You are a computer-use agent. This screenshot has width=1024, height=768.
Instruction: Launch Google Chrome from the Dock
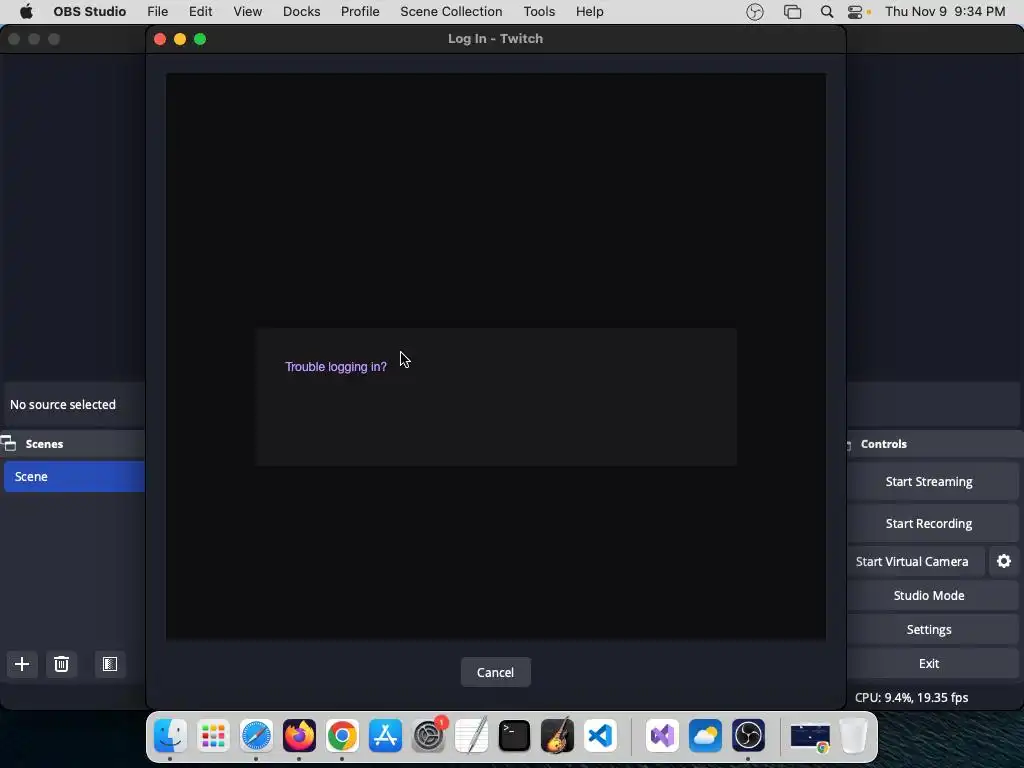click(x=342, y=736)
